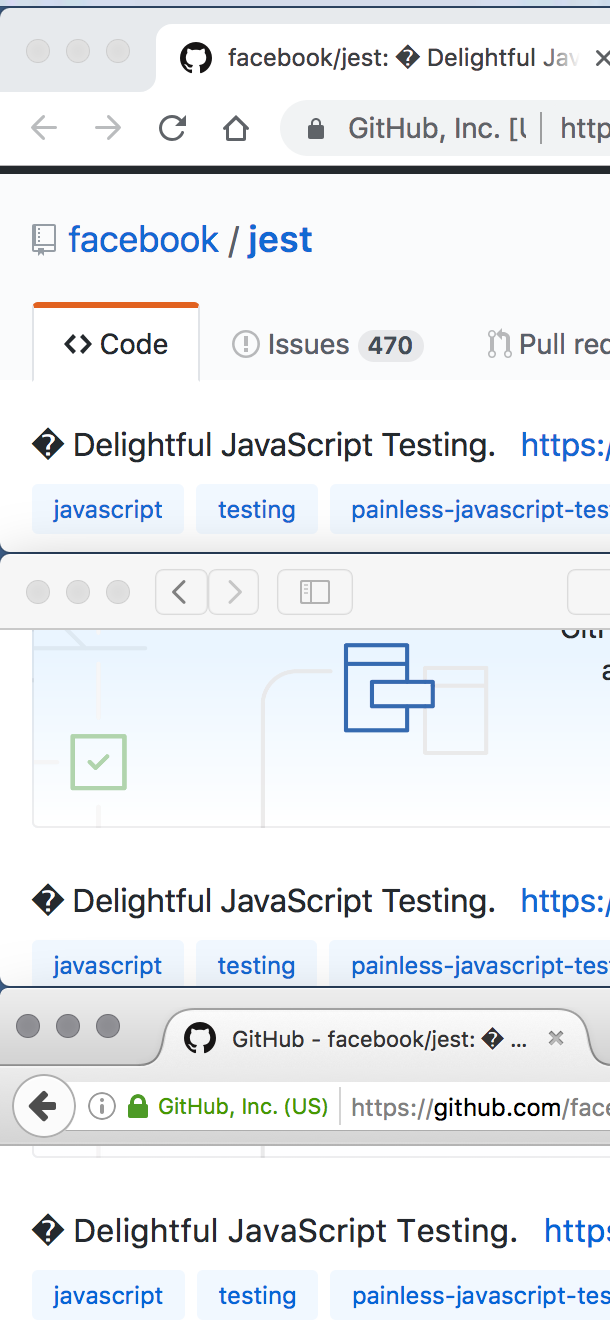The image size is (610, 1344).
Task: Click the Issues exclamation-circle icon
Action: pyautogui.click(x=246, y=345)
